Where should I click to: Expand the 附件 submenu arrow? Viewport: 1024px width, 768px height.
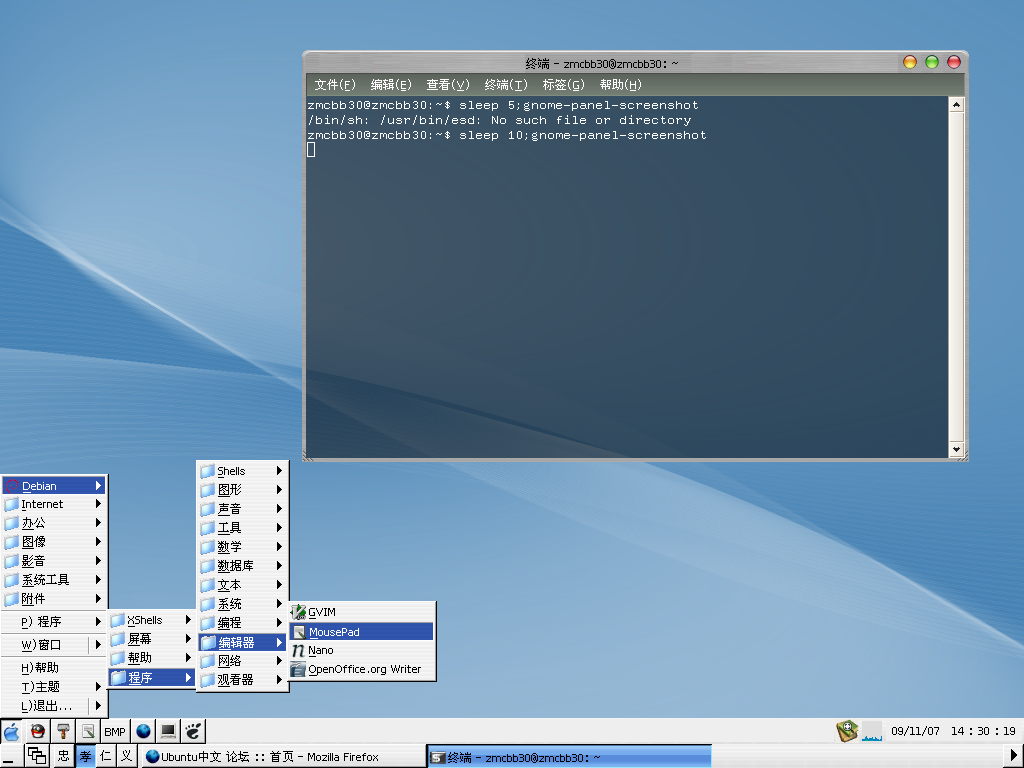coord(98,598)
